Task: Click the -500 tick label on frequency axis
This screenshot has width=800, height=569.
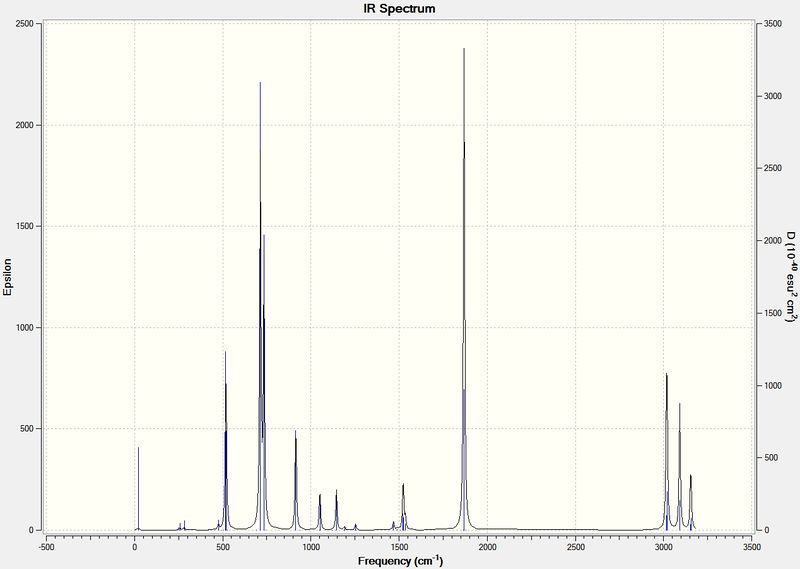Action: pyautogui.click(x=46, y=547)
